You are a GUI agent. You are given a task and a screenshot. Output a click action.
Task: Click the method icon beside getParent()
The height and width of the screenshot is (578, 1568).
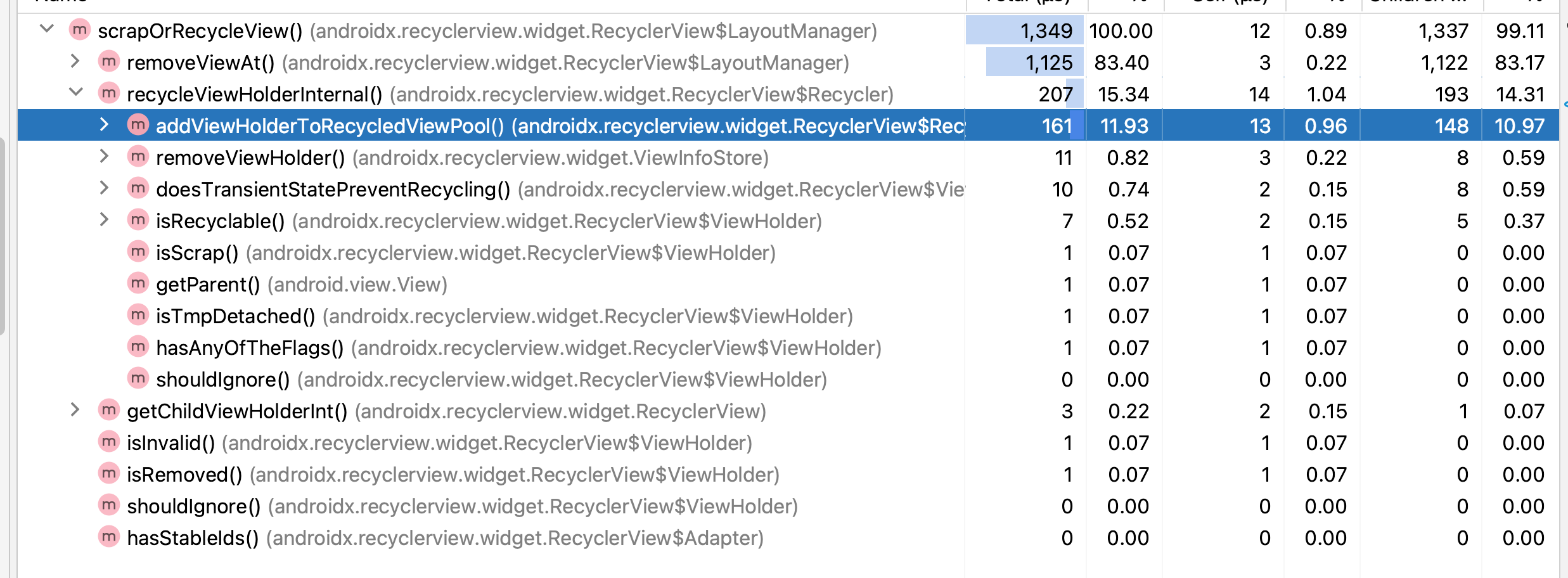(x=138, y=283)
